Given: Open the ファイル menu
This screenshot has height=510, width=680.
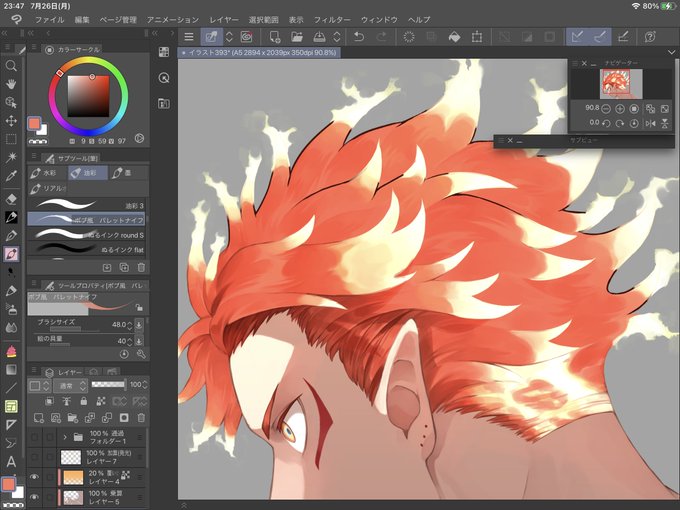Looking at the screenshot, I should (x=49, y=20).
